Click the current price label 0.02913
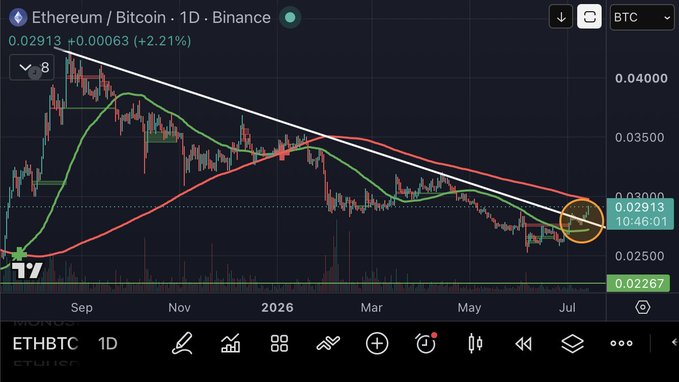 639,207
